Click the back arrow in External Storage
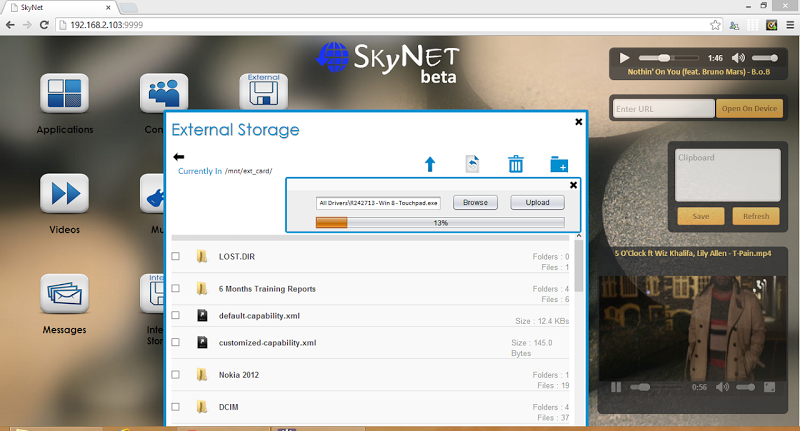800x431 pixels. 179,157
